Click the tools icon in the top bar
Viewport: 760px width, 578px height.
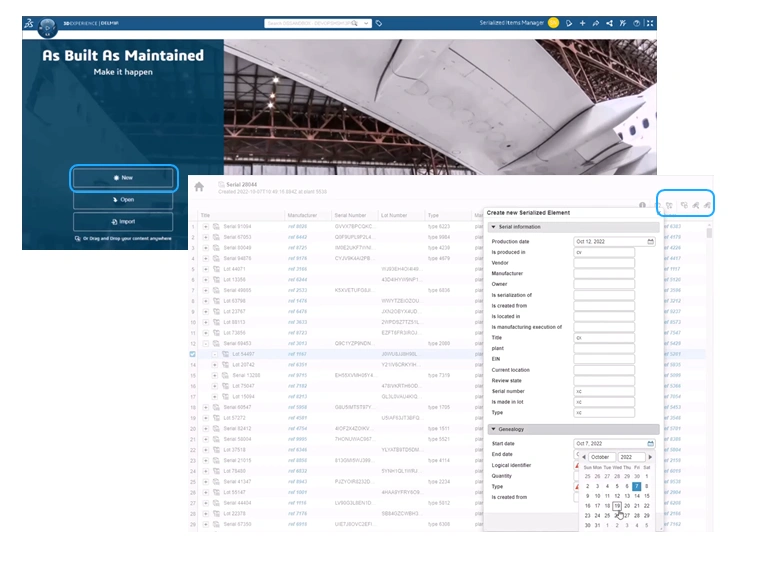(623, 23)
